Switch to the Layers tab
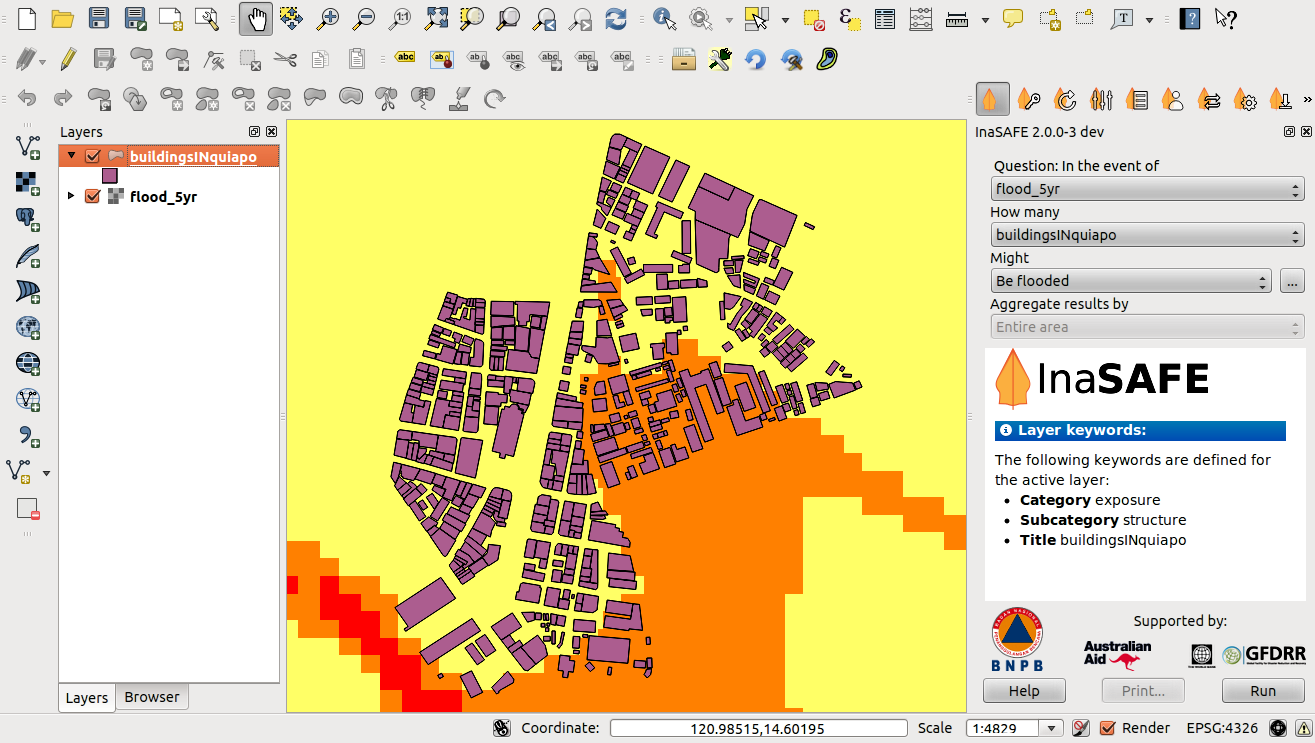The width and height of the screenshot is (1315, 743). (x=87, y=698)
